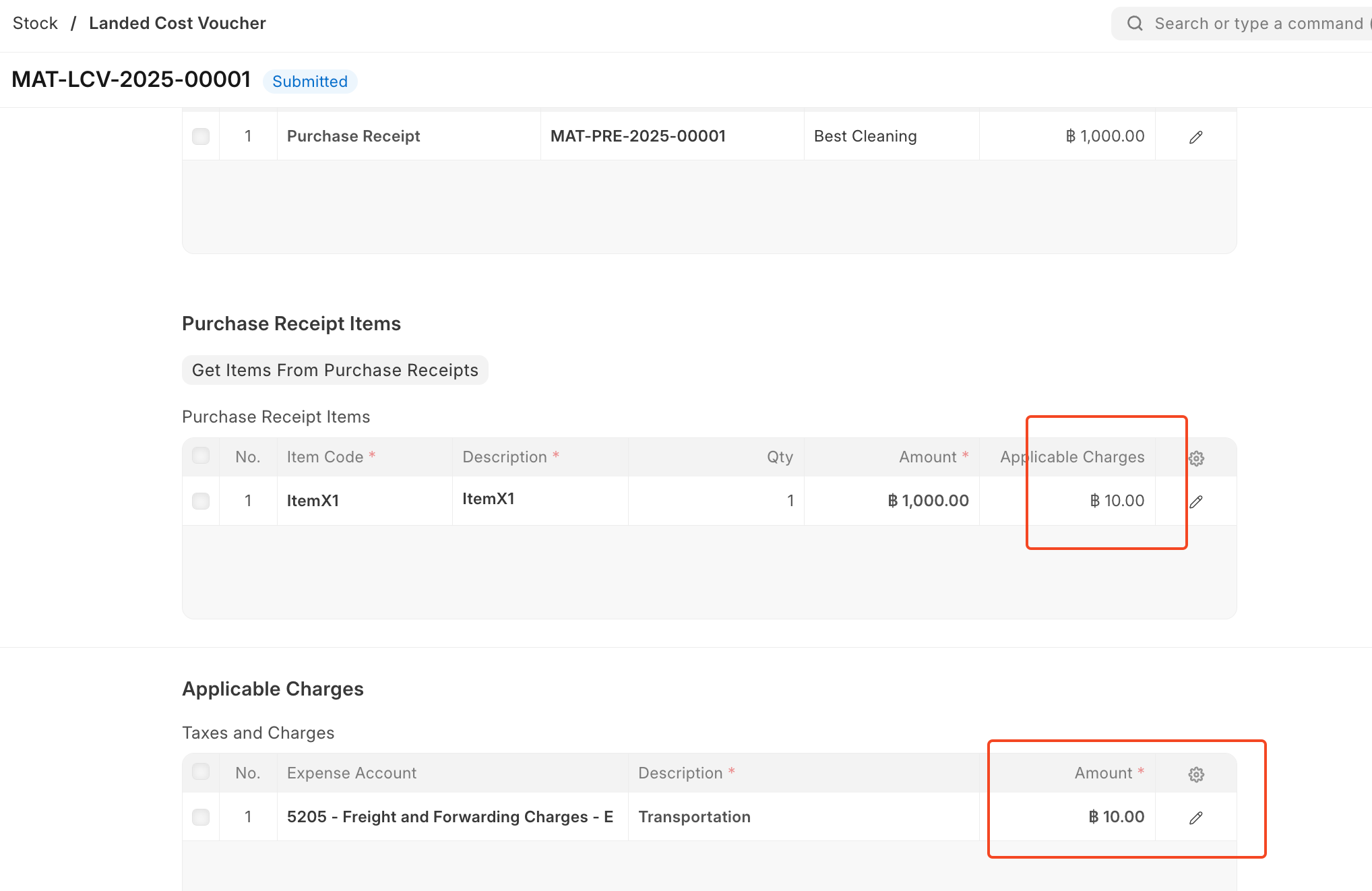
Task: Select all rows in Taxes and Charges table
Action: coord(201,772)
